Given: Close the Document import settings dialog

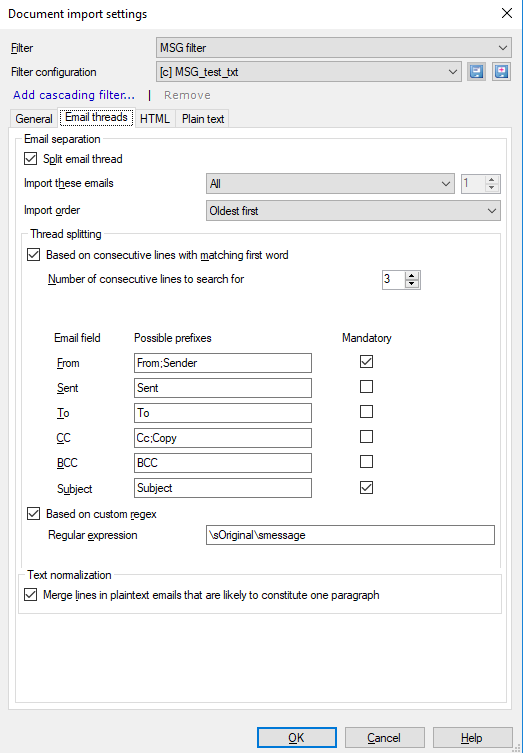Looking at the screenshot, I should tap(506, 14).
